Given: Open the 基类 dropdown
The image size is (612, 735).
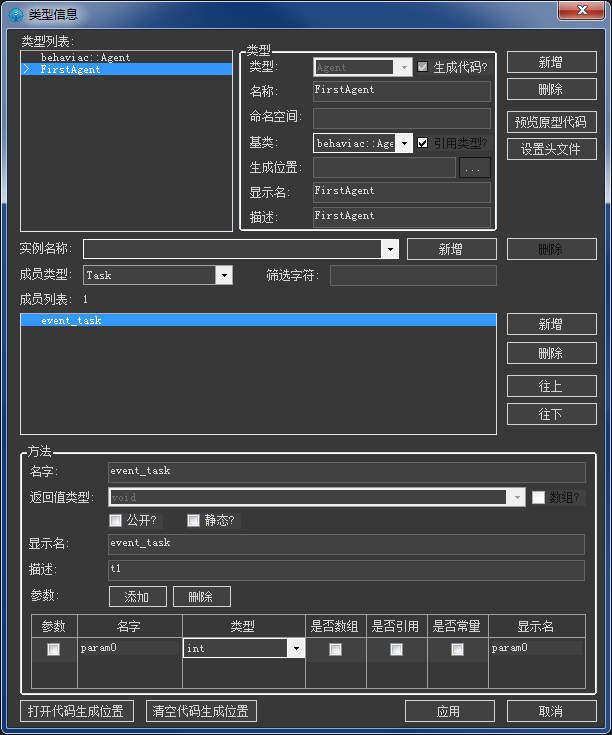Looking at the screenshot, I should point(404,143).
